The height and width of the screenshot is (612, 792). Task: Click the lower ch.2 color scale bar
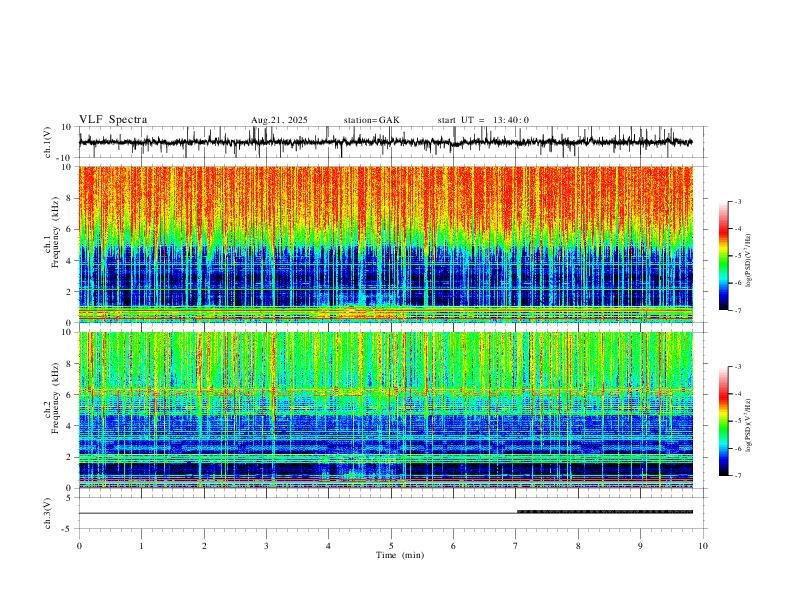coord(723,421)
